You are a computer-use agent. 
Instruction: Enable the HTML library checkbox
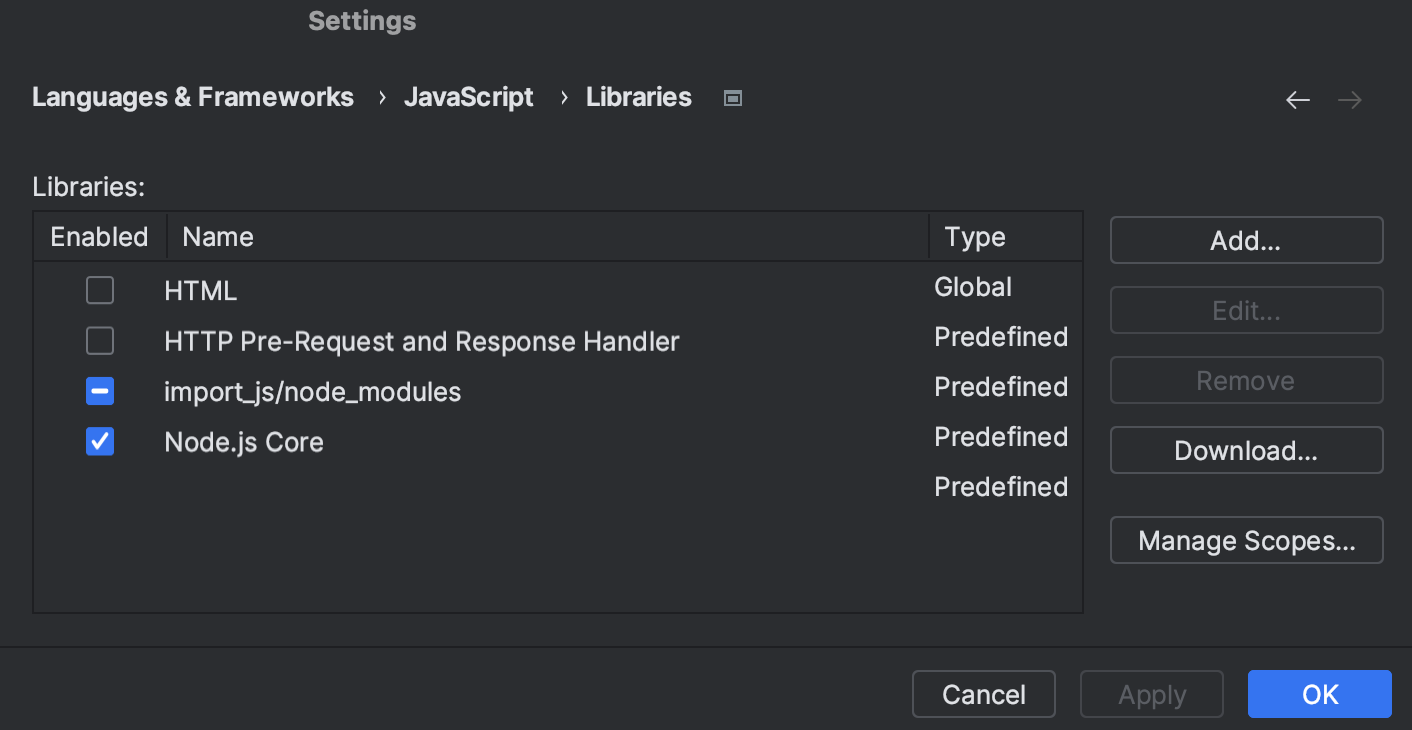click(x=99, y=290)
